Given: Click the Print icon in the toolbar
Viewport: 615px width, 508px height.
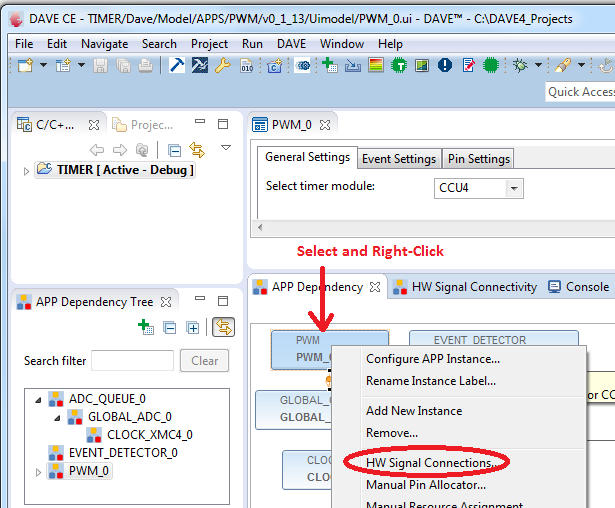Looking at the screenshot, I should point(146,65).
